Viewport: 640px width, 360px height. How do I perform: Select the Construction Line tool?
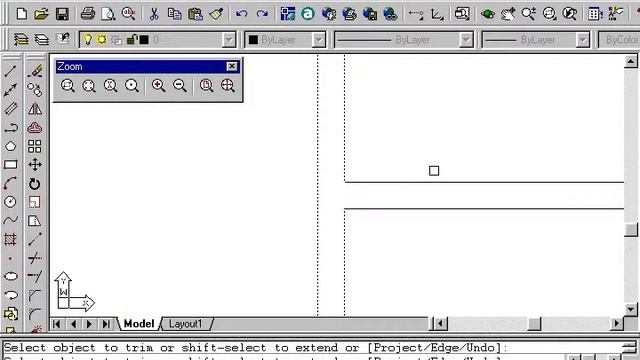click(11, 90)
